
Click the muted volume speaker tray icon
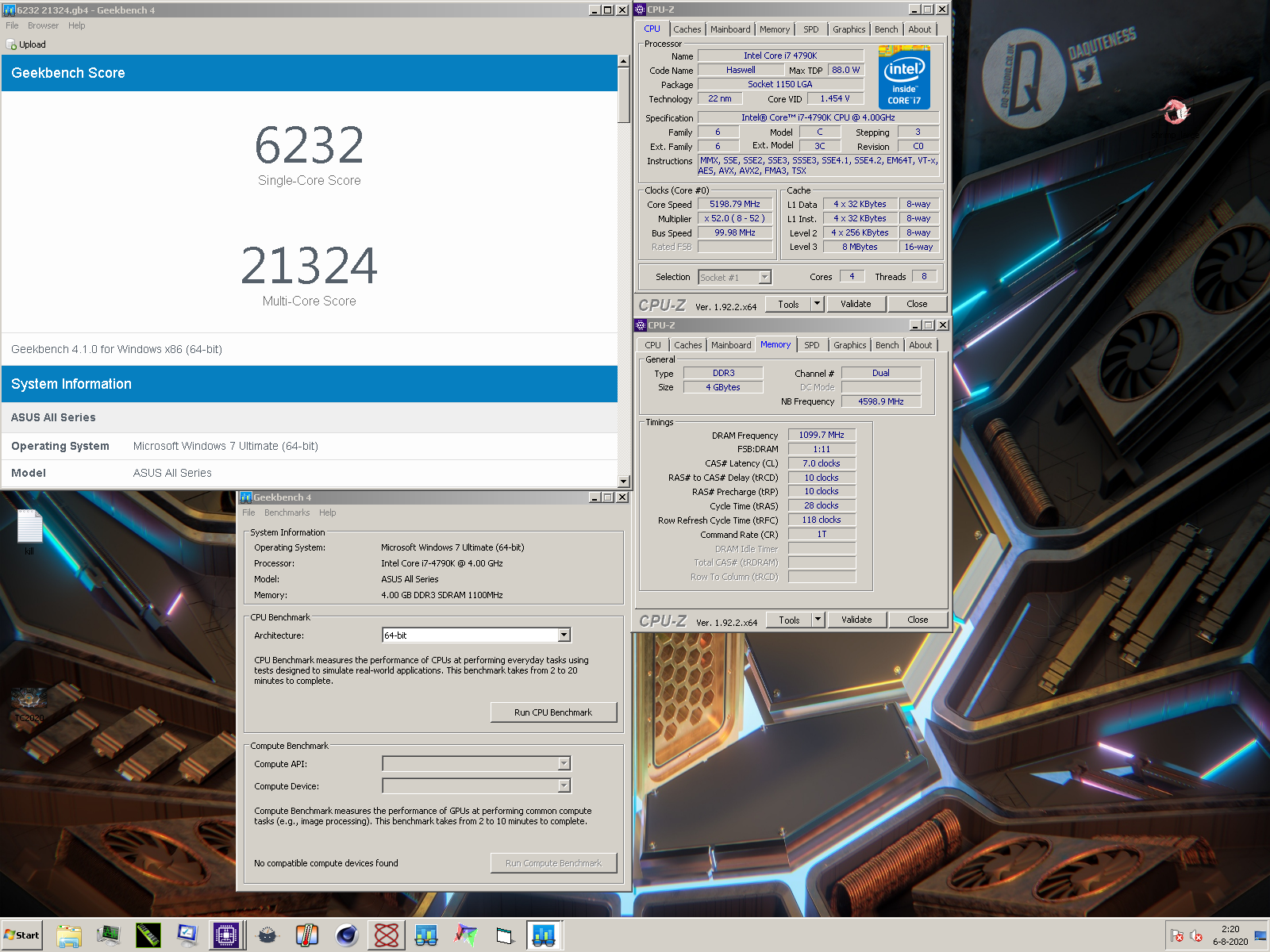pos(1196,936)
